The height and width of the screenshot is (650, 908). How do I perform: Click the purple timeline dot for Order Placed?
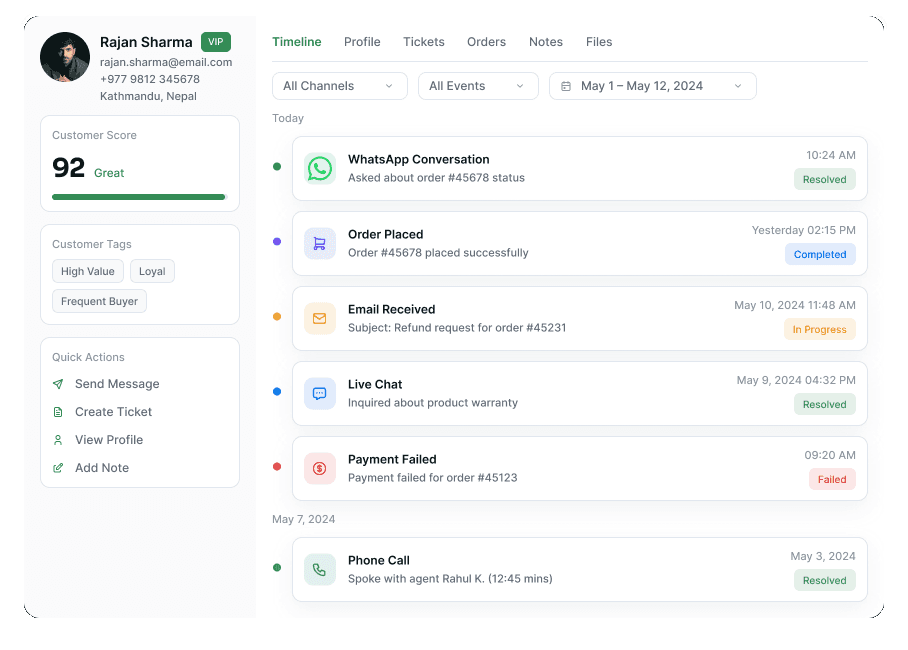pos(277,242)
